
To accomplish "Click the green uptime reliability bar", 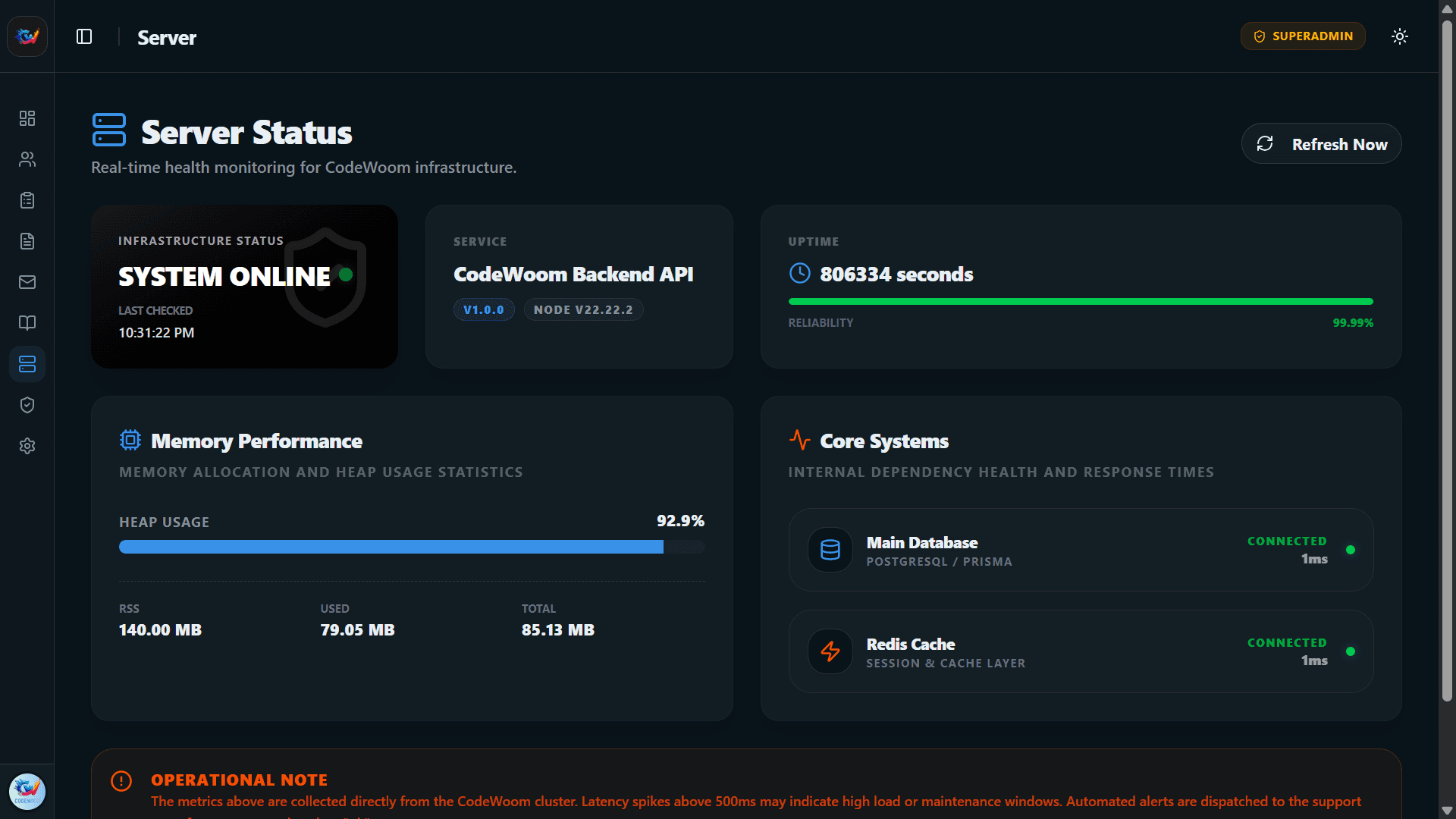I will (x=1081, y=302).
